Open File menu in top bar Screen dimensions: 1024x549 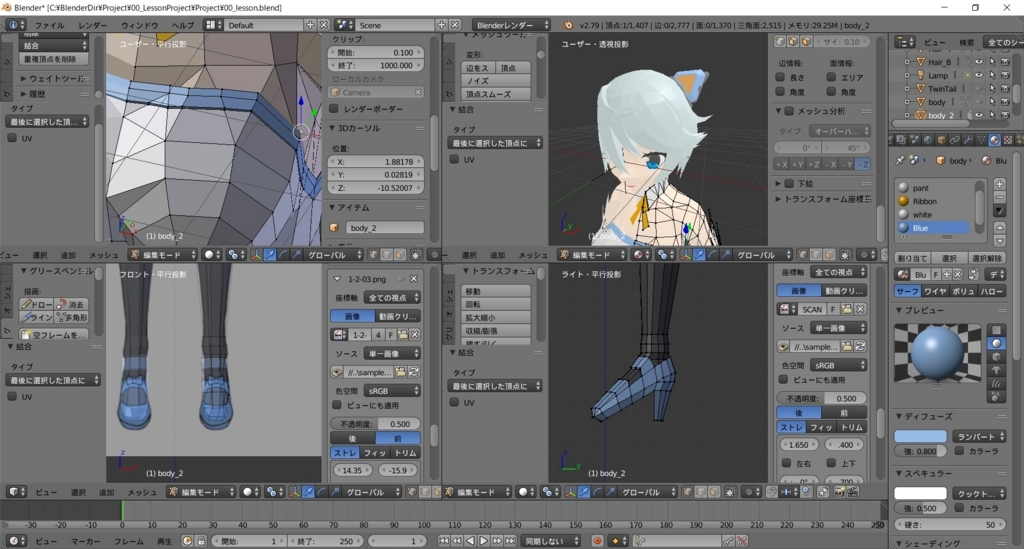(50, 25)
